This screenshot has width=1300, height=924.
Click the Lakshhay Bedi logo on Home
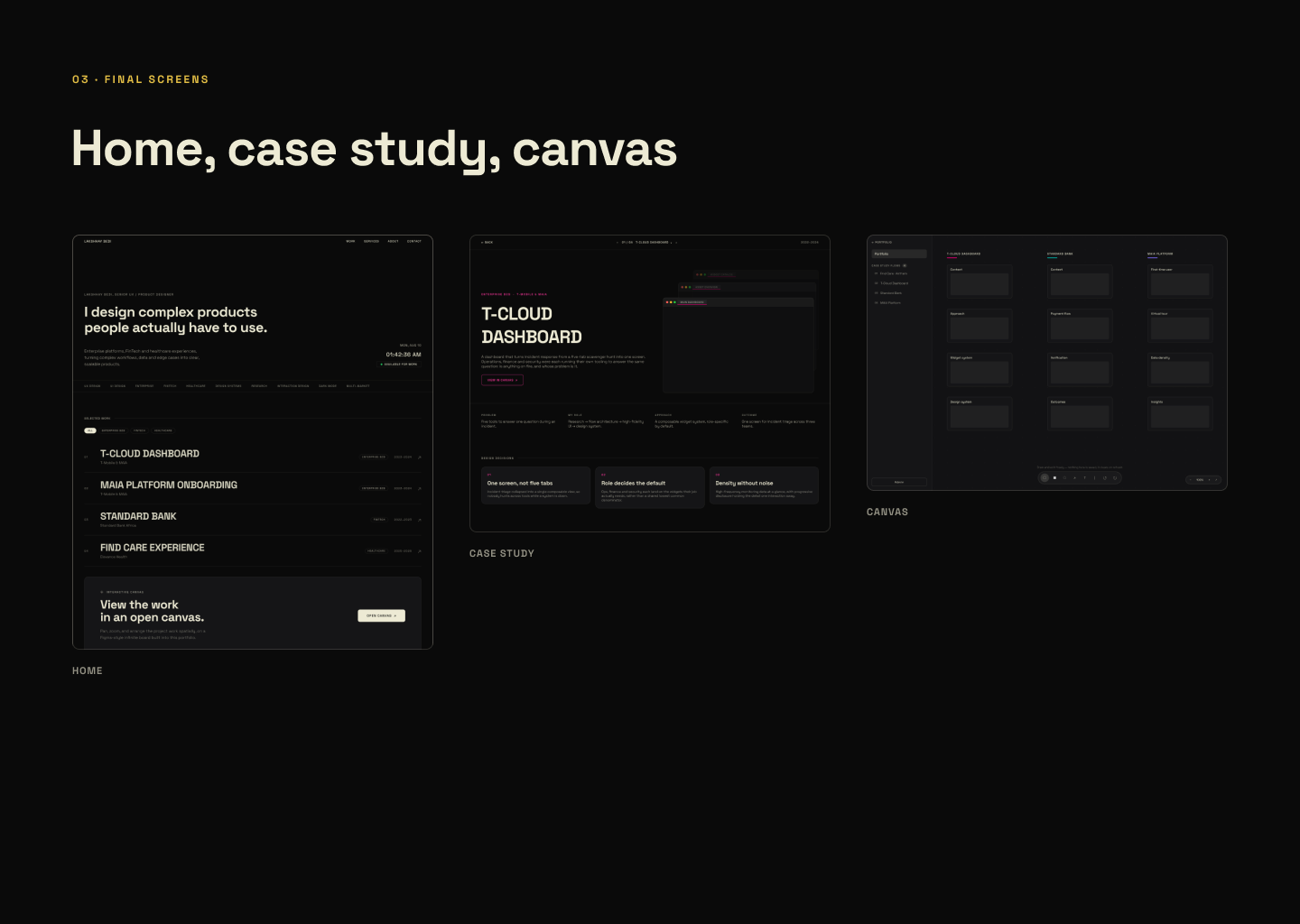pyautogui.click(x=97, y=241)
